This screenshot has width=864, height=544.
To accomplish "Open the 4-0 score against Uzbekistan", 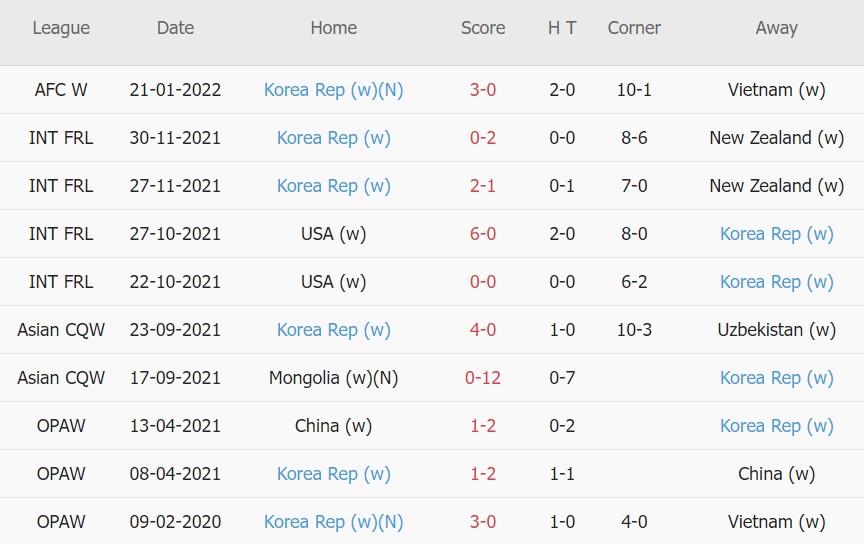I will click(x=483, y=330).
